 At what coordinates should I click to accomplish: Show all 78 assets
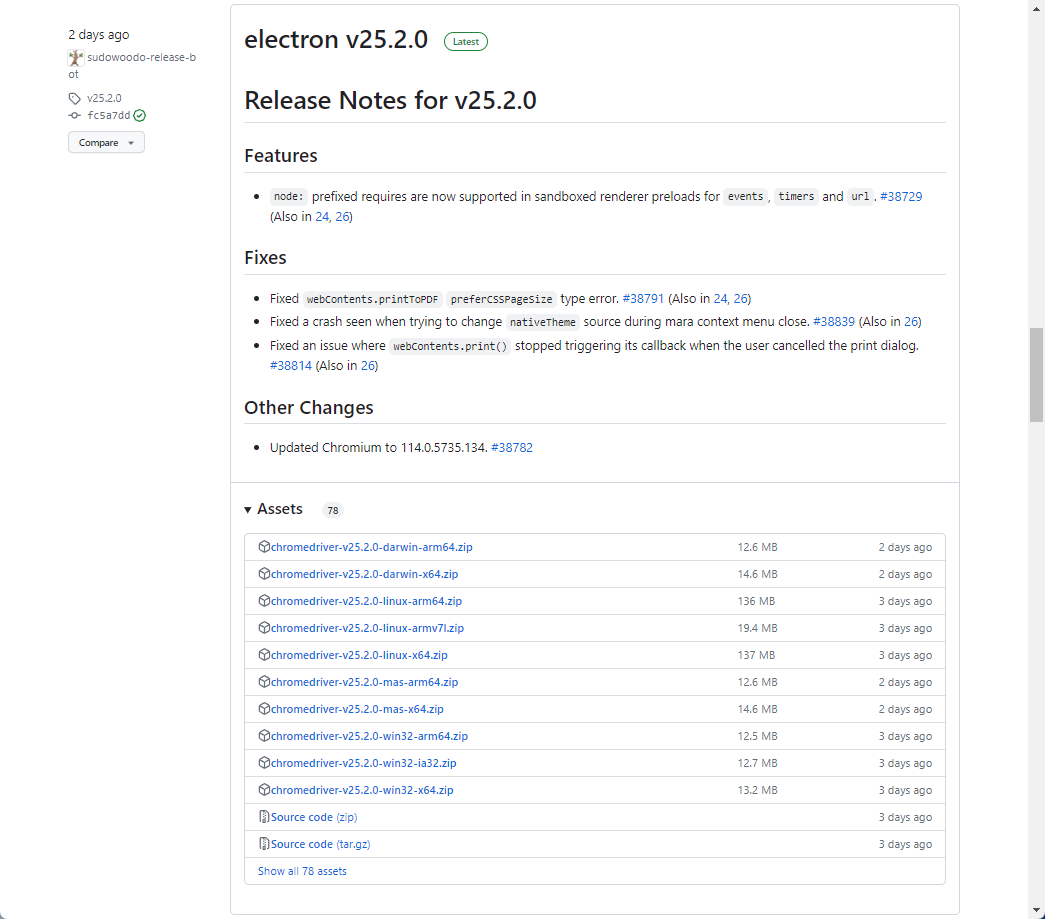pos(302,871)
